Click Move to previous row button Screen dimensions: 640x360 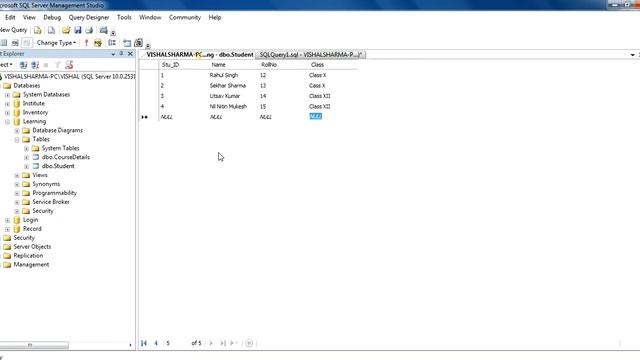pos(156,343)
